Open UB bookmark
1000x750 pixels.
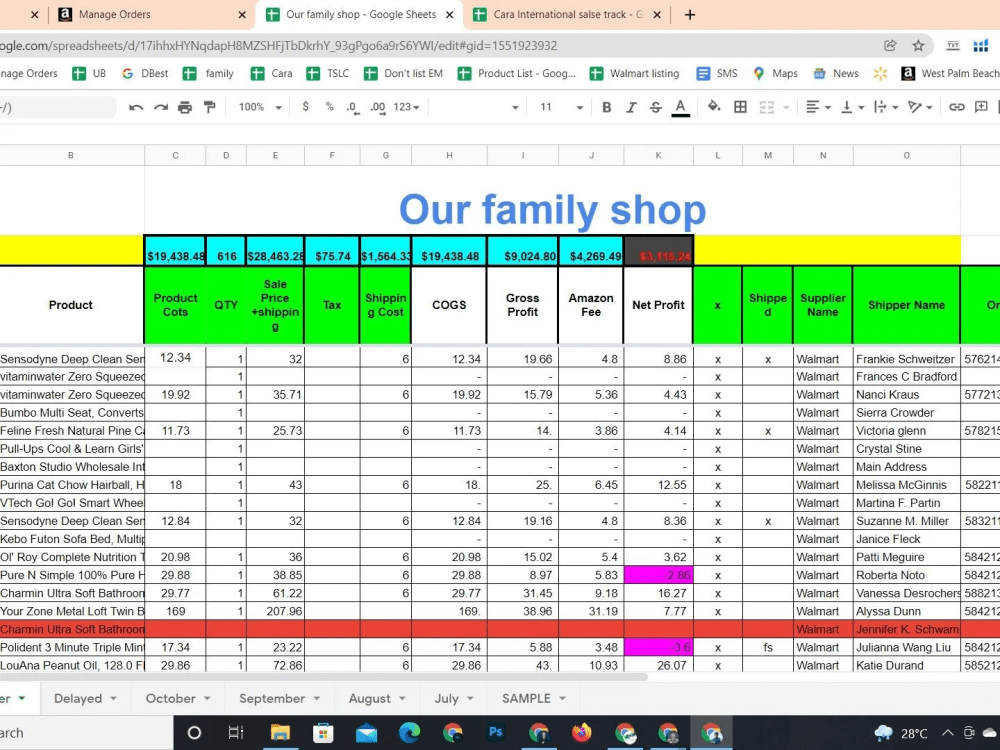click(x=89, y=73)
